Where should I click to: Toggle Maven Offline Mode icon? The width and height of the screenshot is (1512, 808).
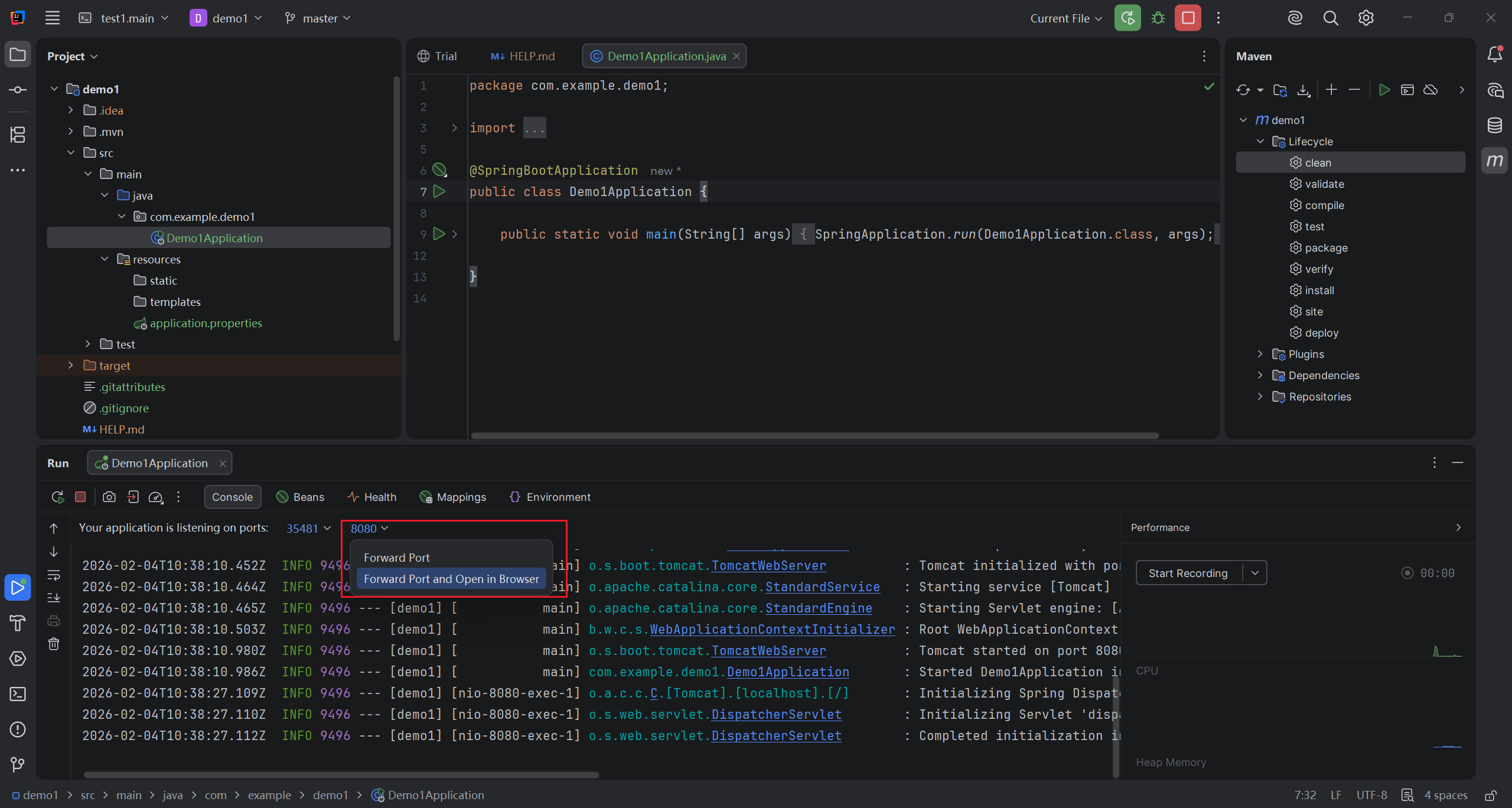[1430, 90]
